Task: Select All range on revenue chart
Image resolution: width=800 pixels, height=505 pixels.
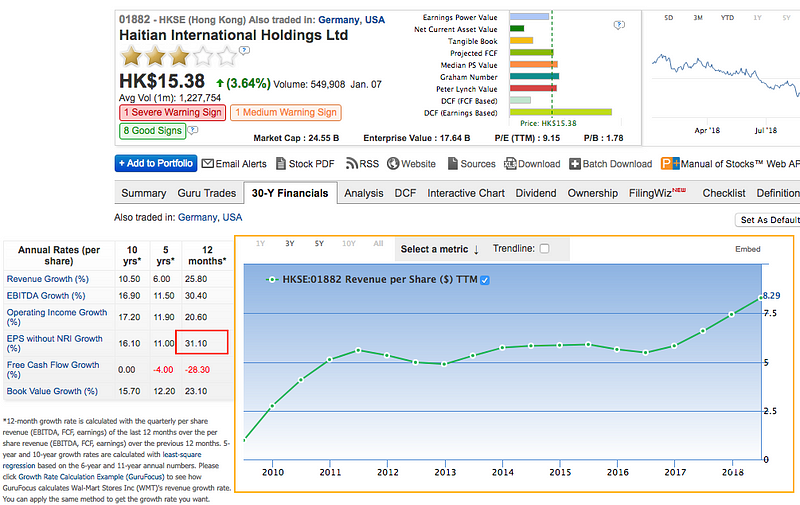Action: click(x=378, y=244)
